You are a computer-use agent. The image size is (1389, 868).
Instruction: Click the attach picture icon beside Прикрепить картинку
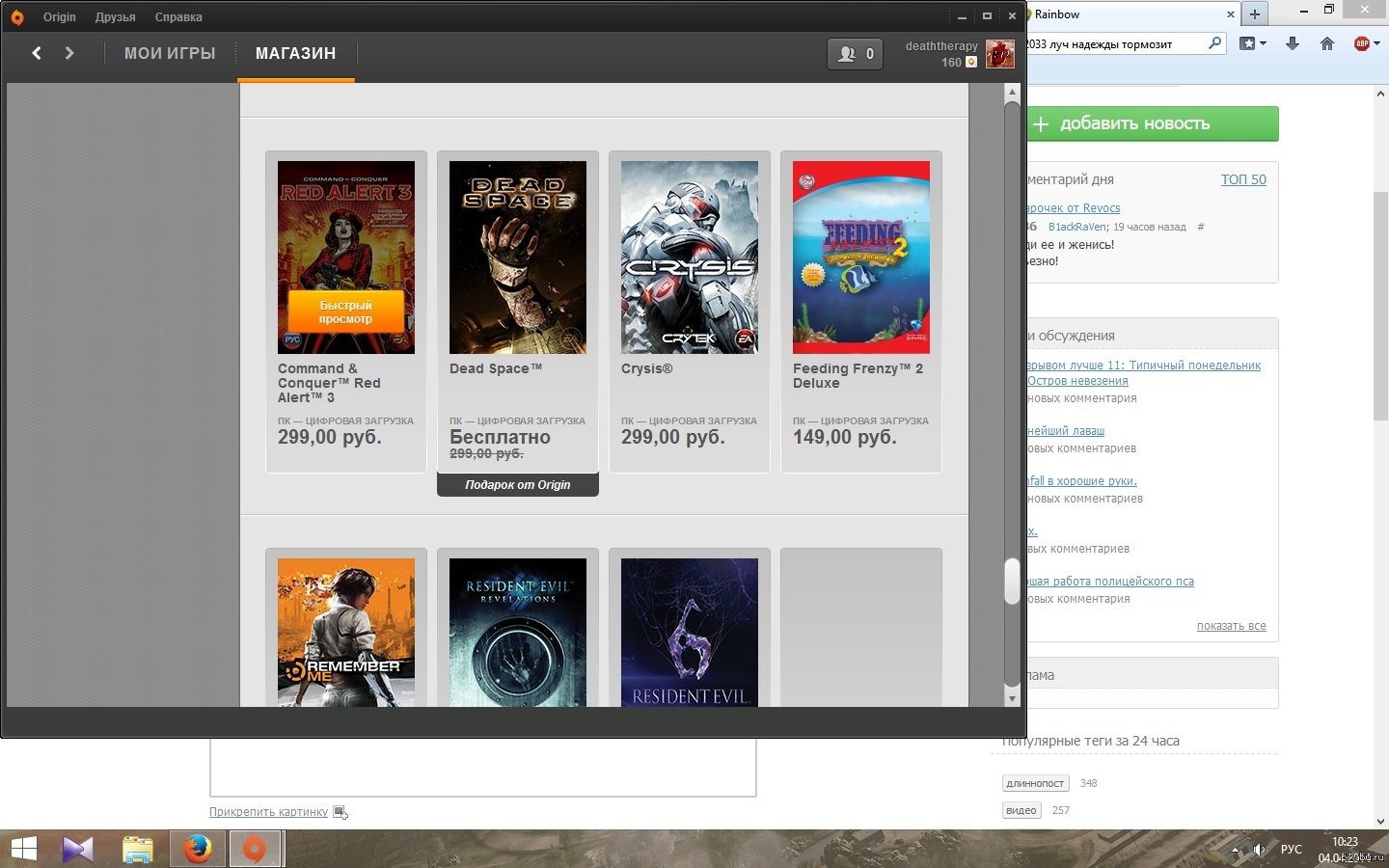point(340,812)
